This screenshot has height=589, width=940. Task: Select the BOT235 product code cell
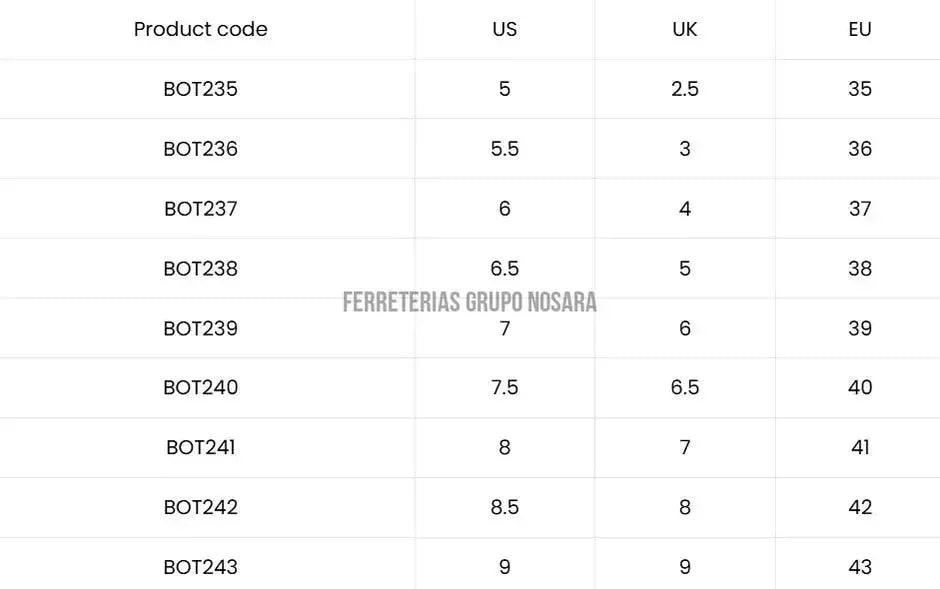coord(201,89)
